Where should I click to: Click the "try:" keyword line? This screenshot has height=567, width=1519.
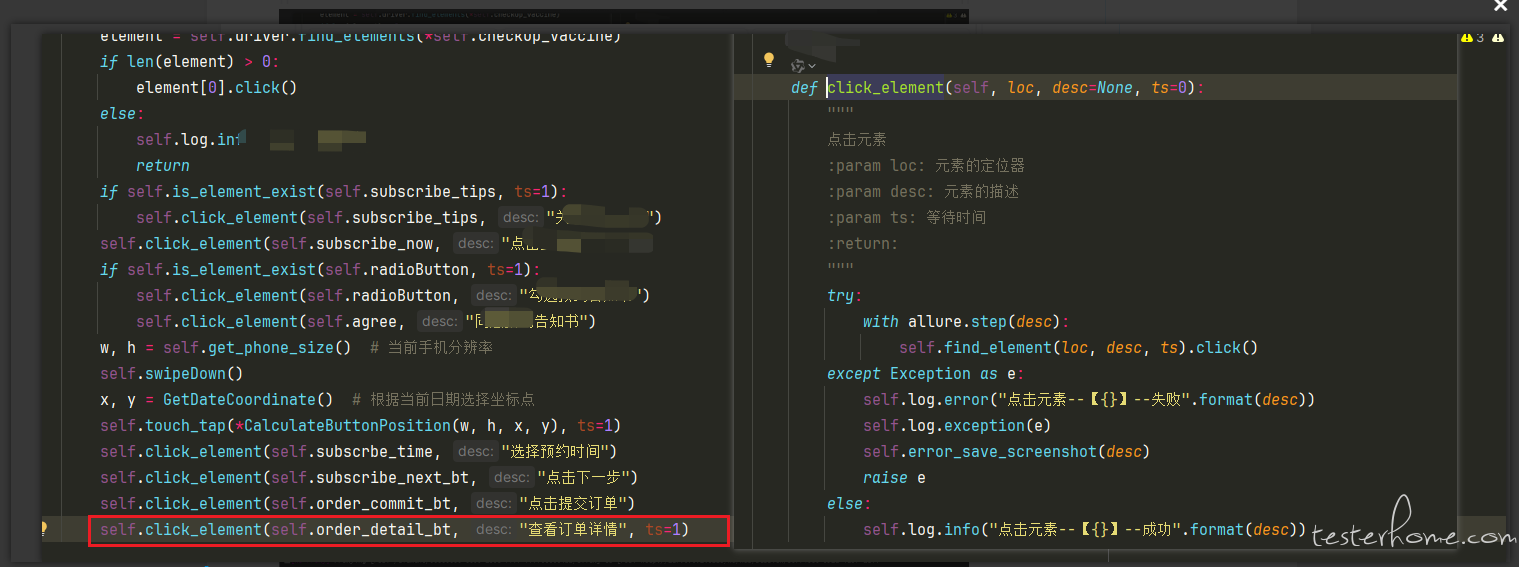(x=844, y=295)
